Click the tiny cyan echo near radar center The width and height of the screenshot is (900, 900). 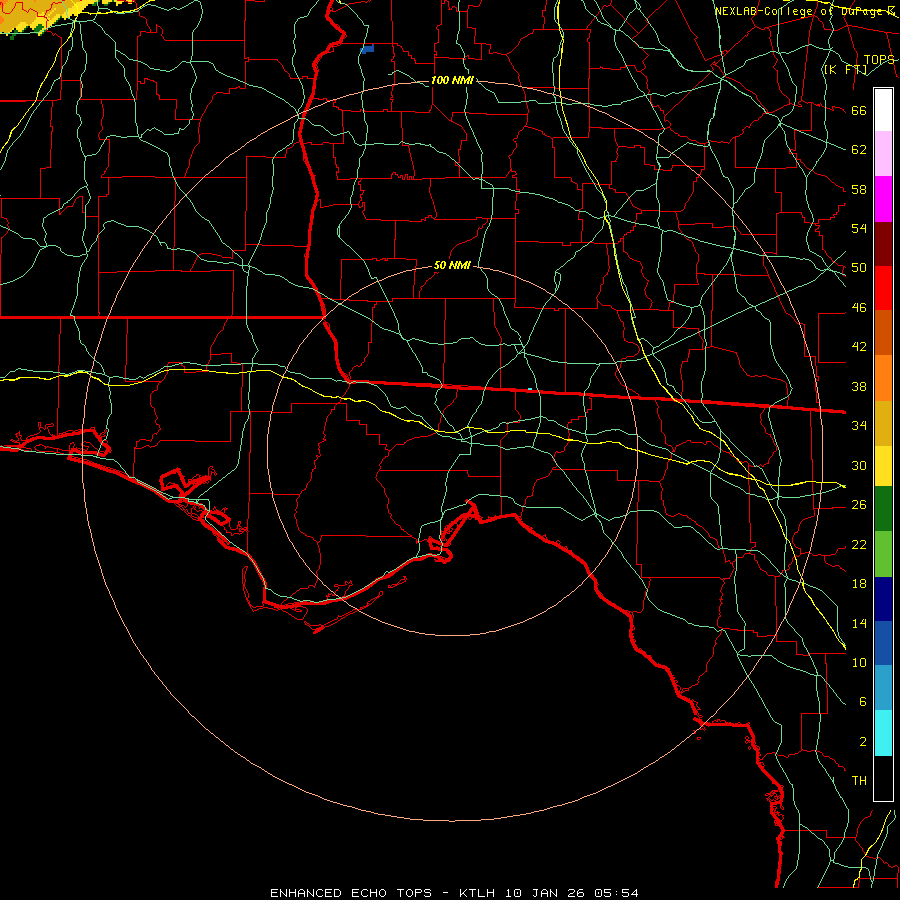pyautogui.click(x=530, y=390)
